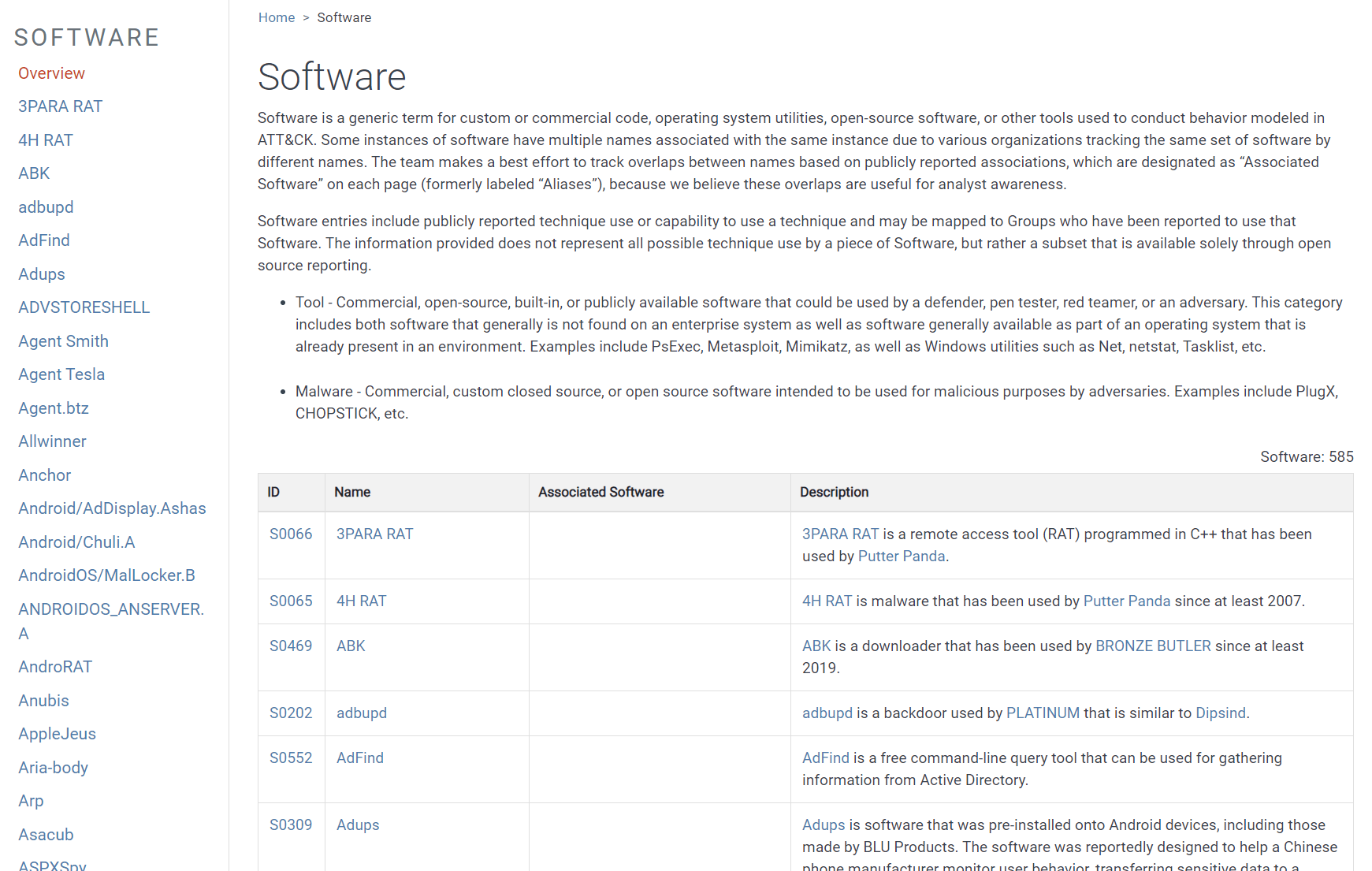Screen dimensions: 1372x871
Task: Open the S0309 ID link
Action: coord(291,824)
